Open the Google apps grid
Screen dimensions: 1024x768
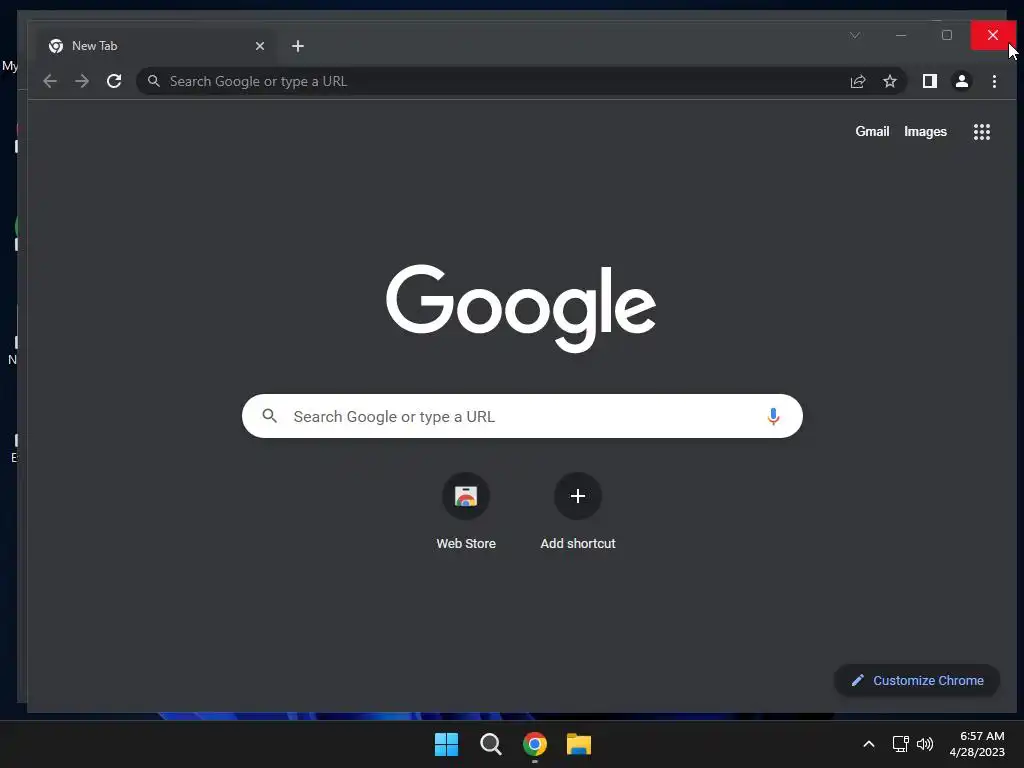point(982,132)
